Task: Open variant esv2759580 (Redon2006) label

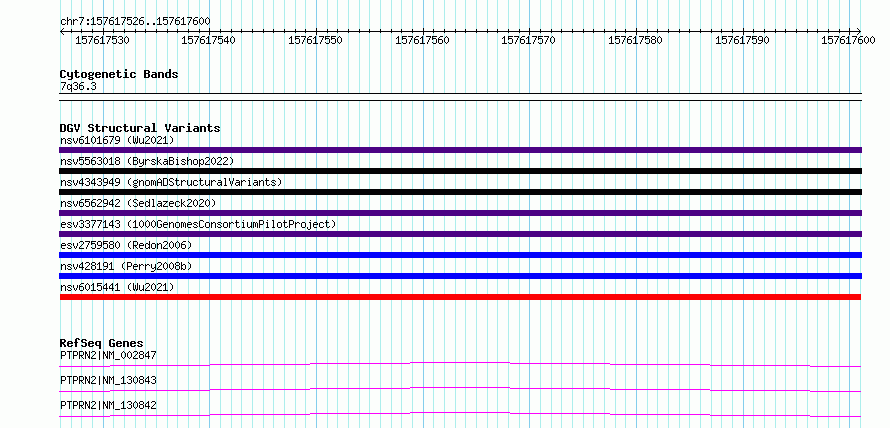Action: tap(126, 245)
